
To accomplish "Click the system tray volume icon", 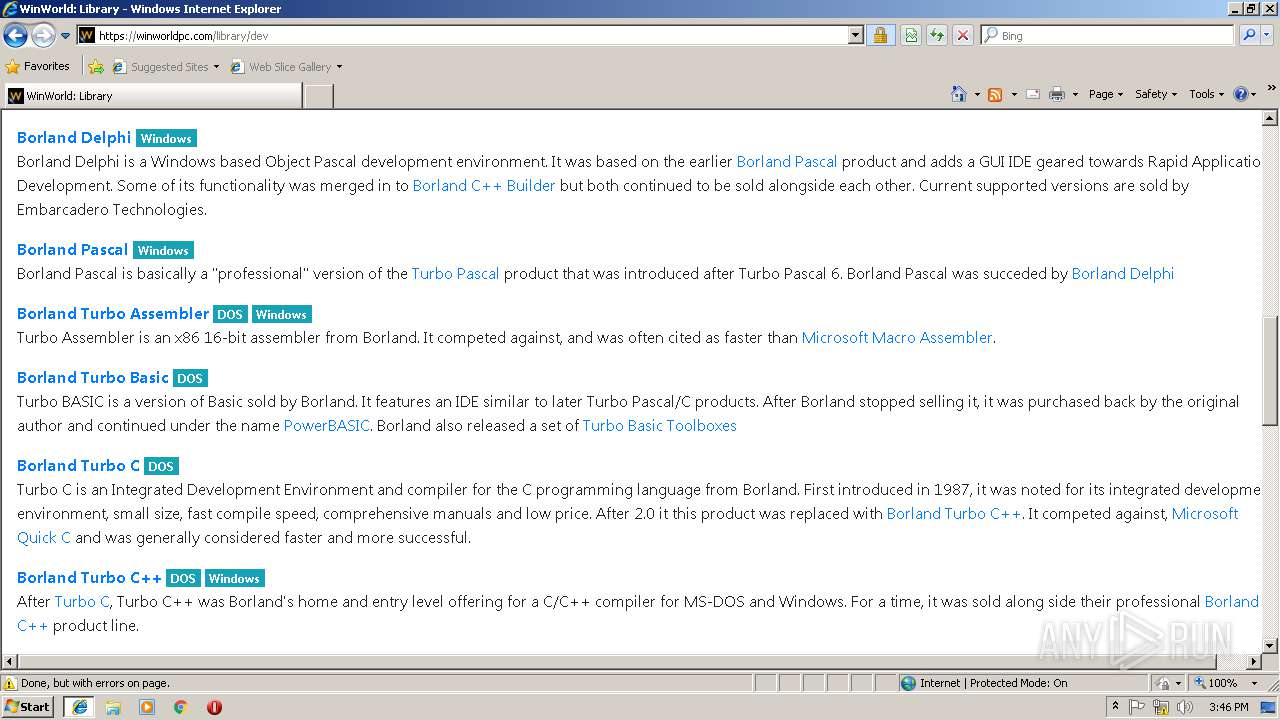I will pyautogui.click(x=1186, y=707).
